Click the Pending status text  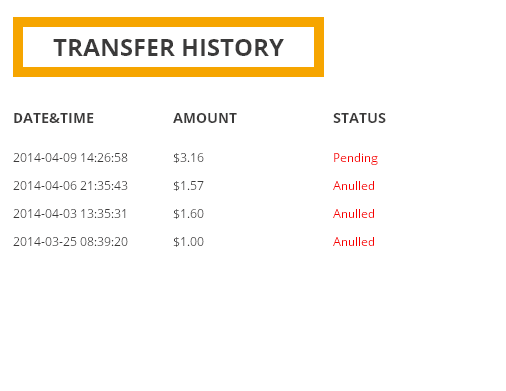(355, 158)
